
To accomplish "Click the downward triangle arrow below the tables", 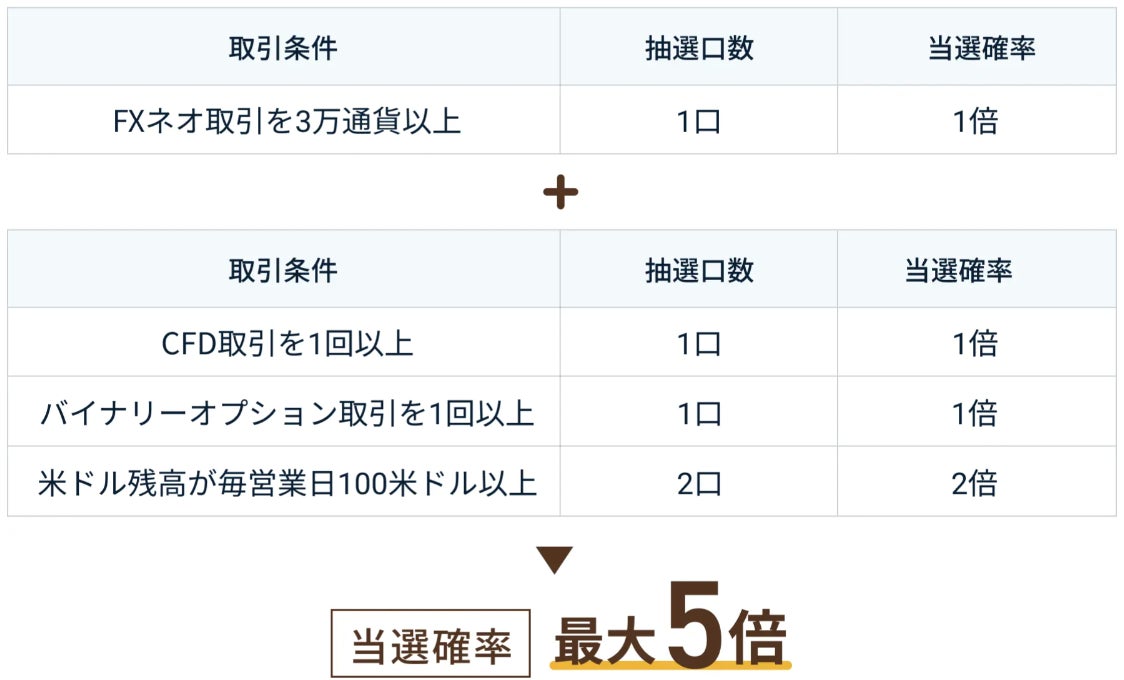I will coord(555,560).
